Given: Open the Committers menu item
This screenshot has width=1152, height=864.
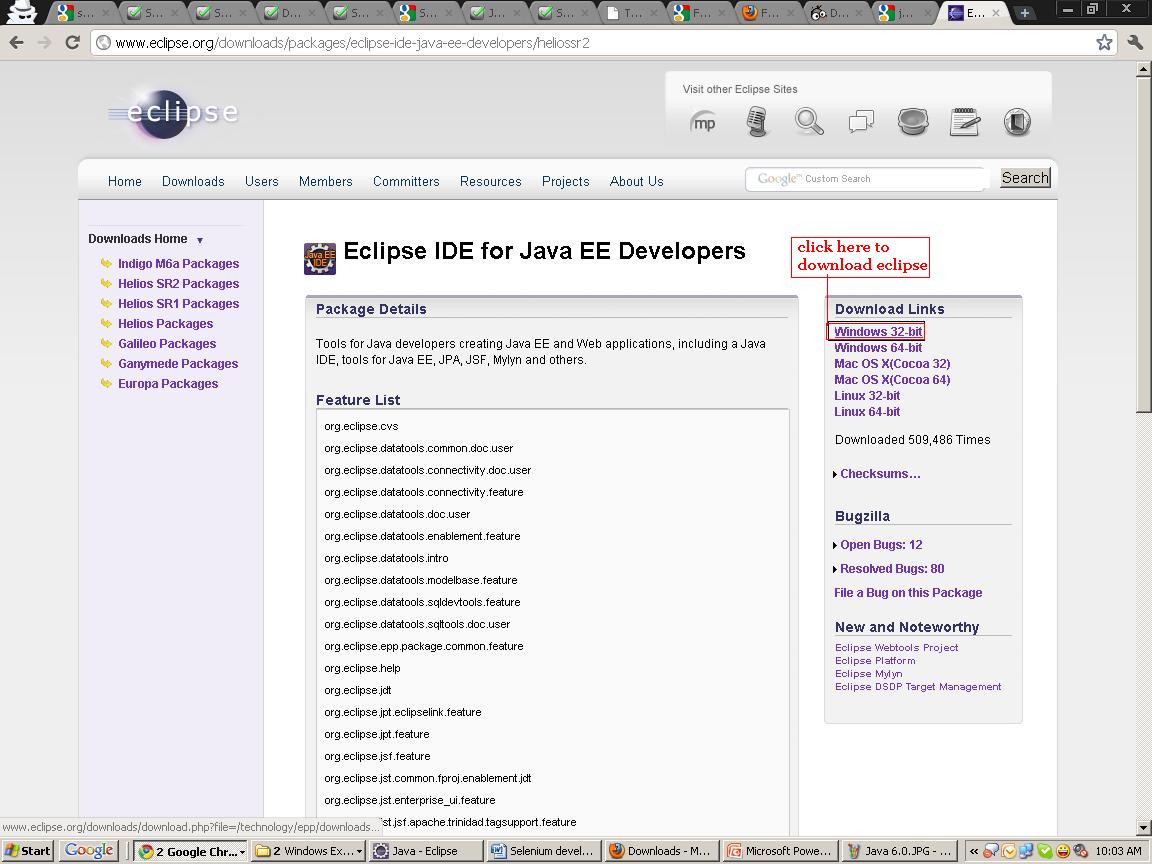Looking at the screenshot, I should [x=406, y=181].
